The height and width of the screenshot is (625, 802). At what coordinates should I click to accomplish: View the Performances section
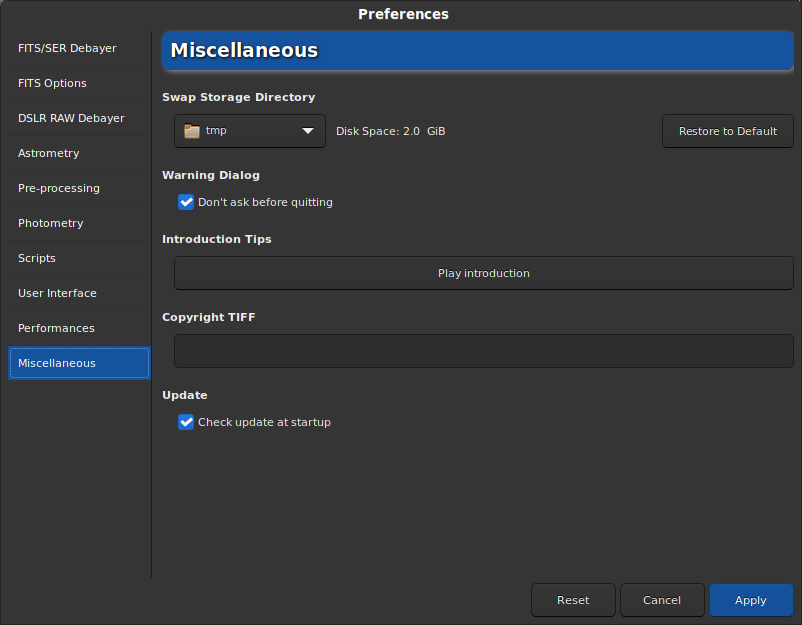tap(56, 328)
